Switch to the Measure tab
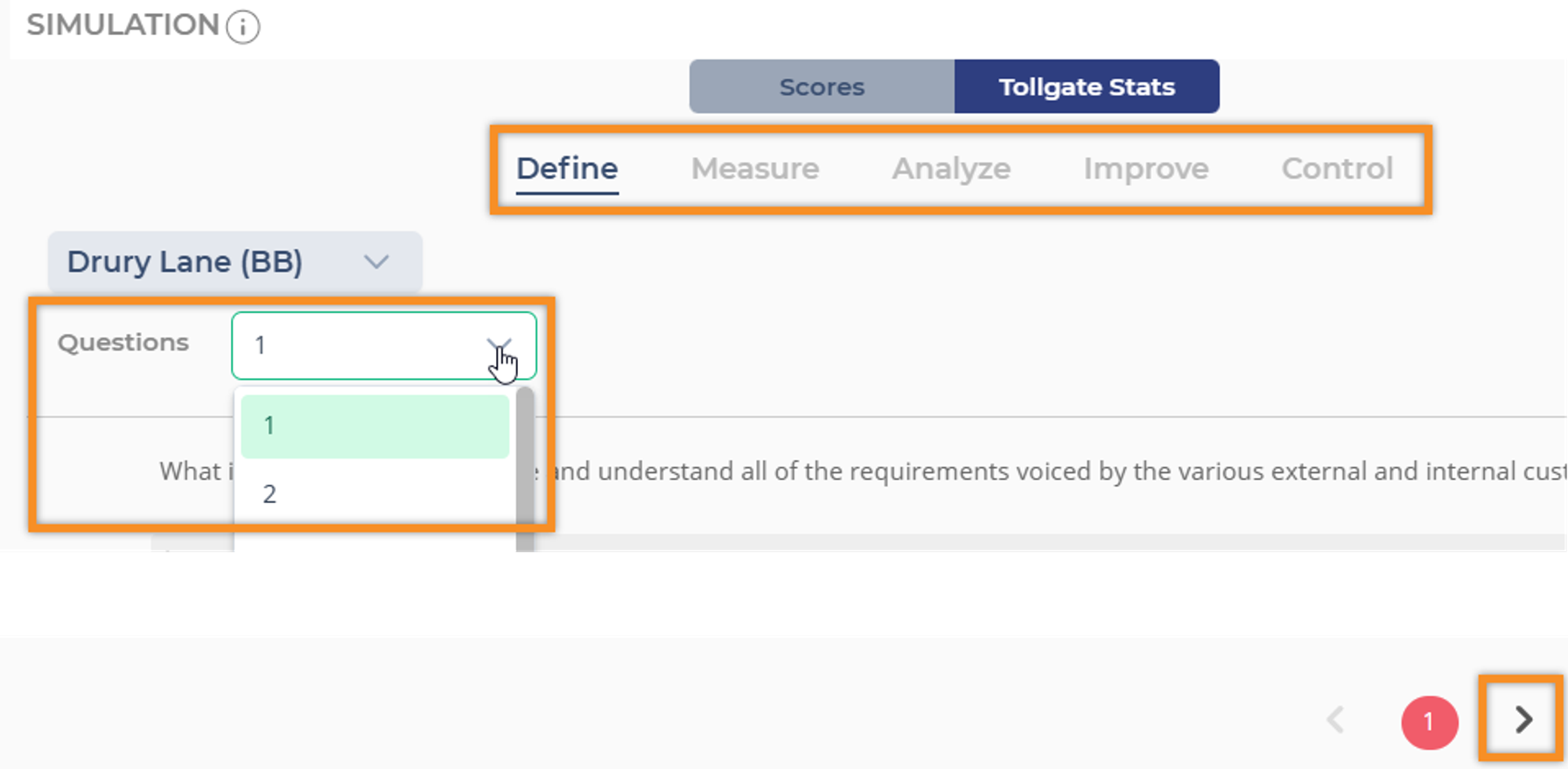The image size is (1568, 769). pyautogui.click(x=754, y=168)
